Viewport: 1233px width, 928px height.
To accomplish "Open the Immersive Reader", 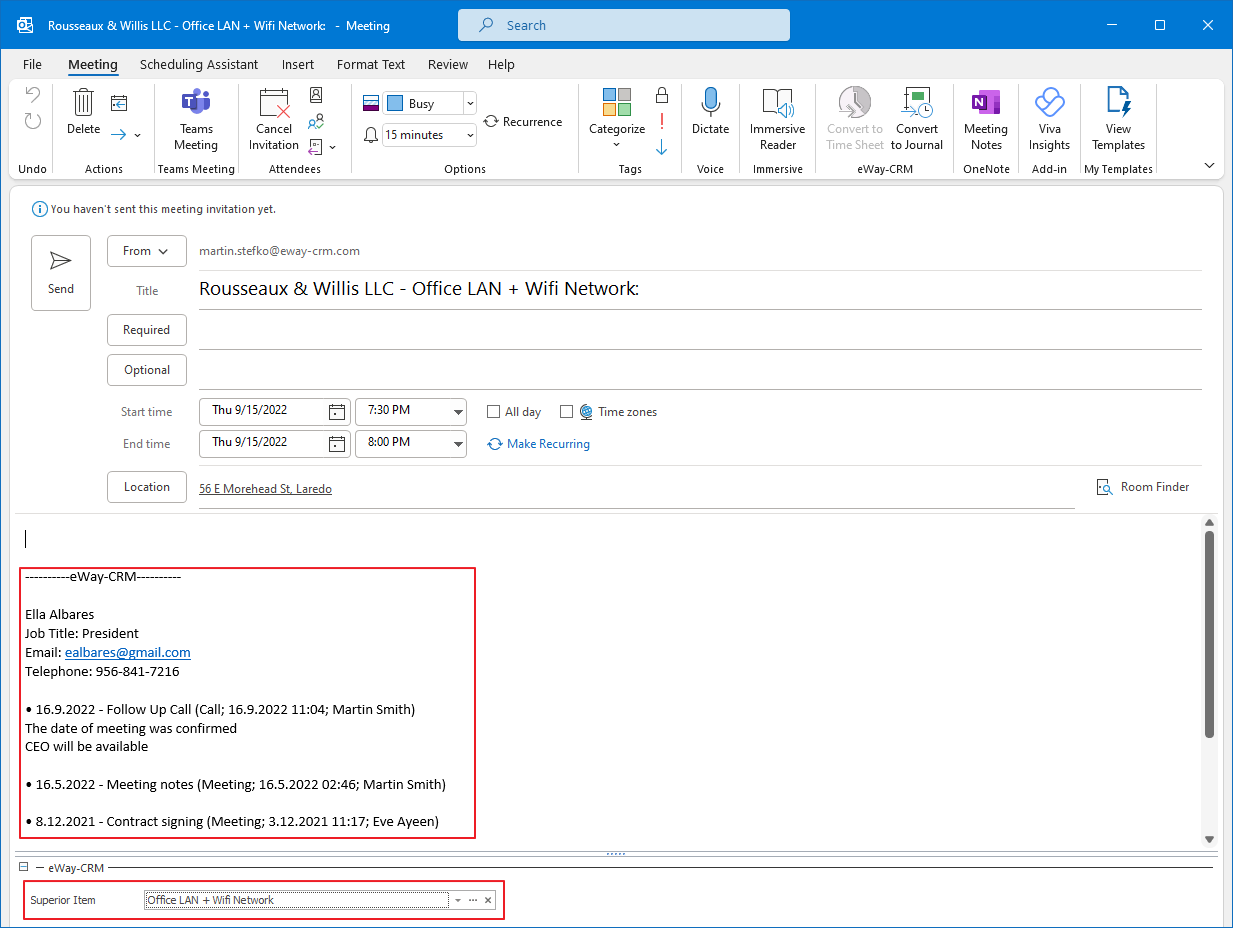I will click(x=778, y=119).
